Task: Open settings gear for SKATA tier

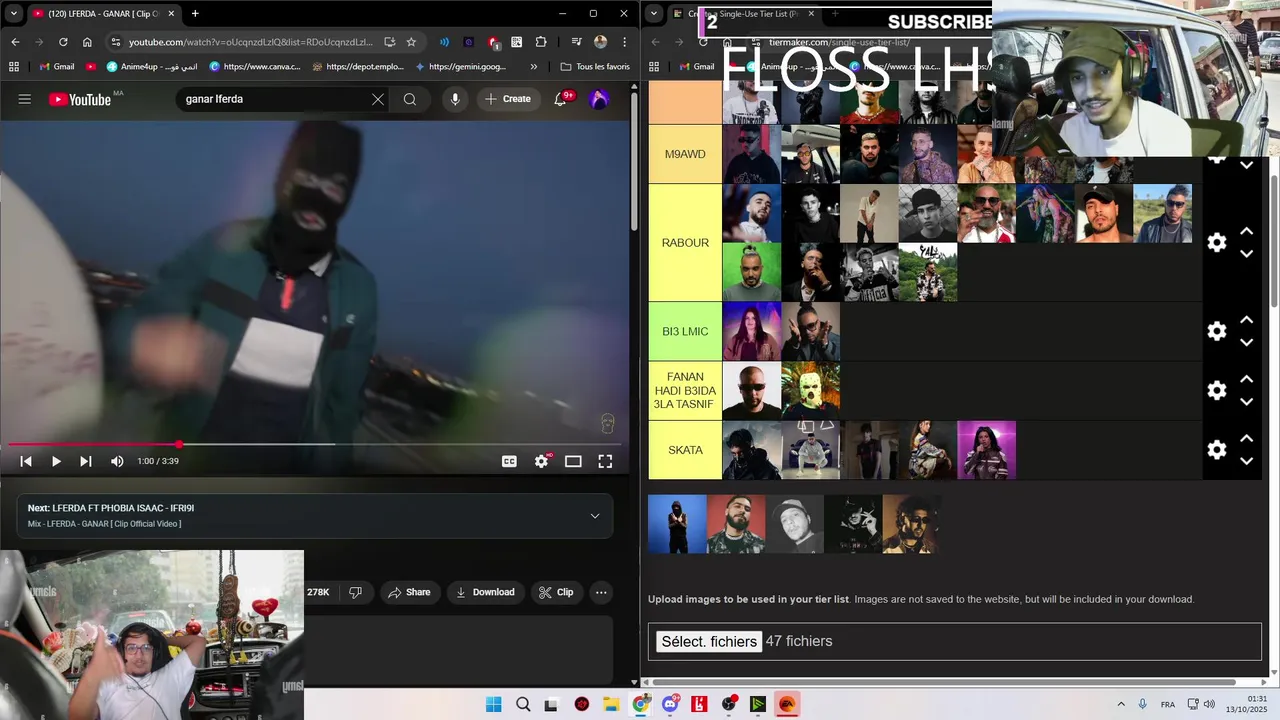Action: coord(1217,450)
